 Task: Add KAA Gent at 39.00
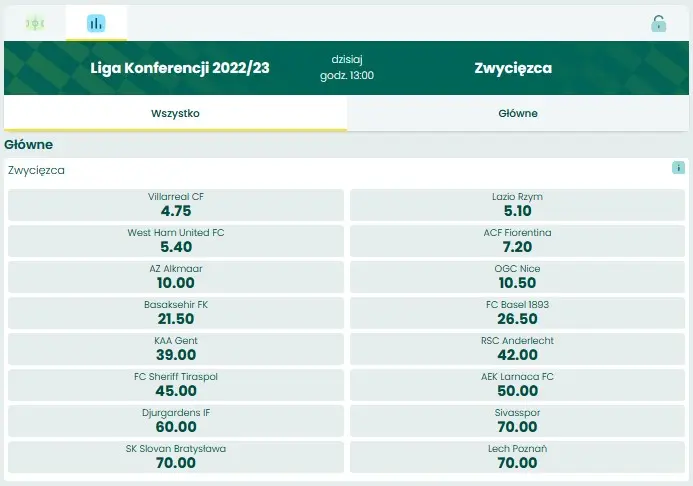176,349
